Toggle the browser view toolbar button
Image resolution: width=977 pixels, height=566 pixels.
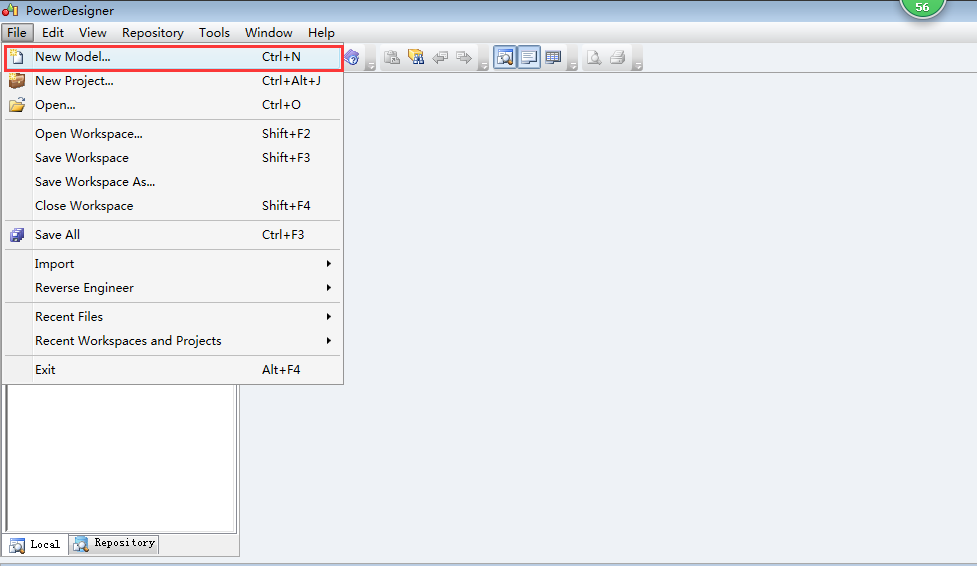(x=505, y=57)
